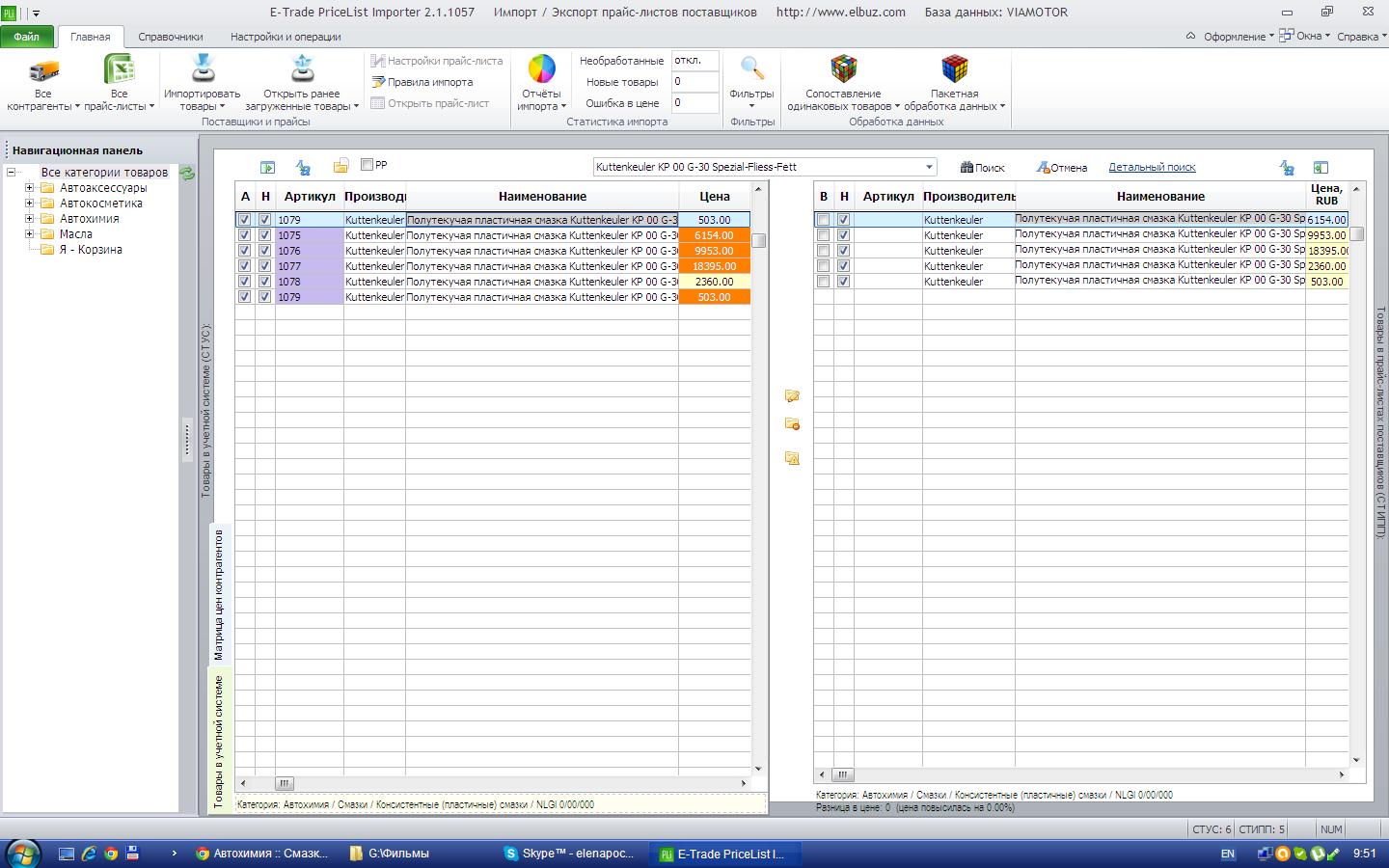Image resolution: width=1389 pixels, height=868 pixels.
Task: Switch to the Skype taskbar window
Action: coord(571,854)
